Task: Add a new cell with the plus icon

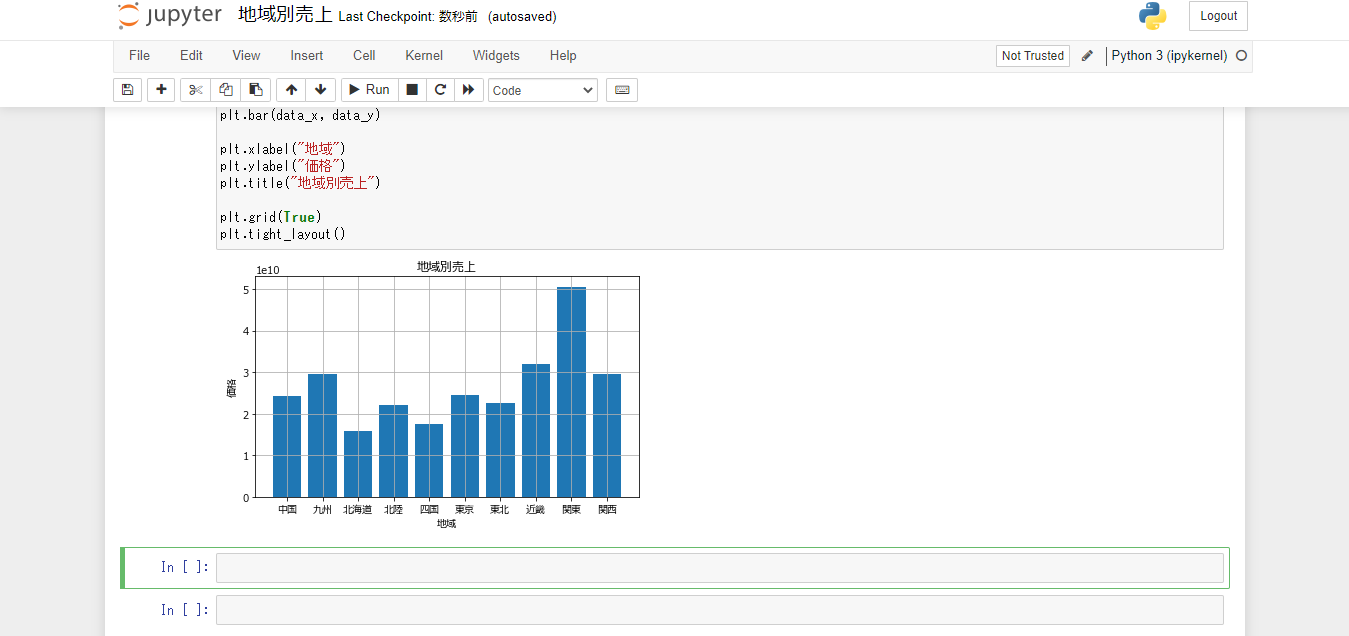Action: (x=160, y=89)
